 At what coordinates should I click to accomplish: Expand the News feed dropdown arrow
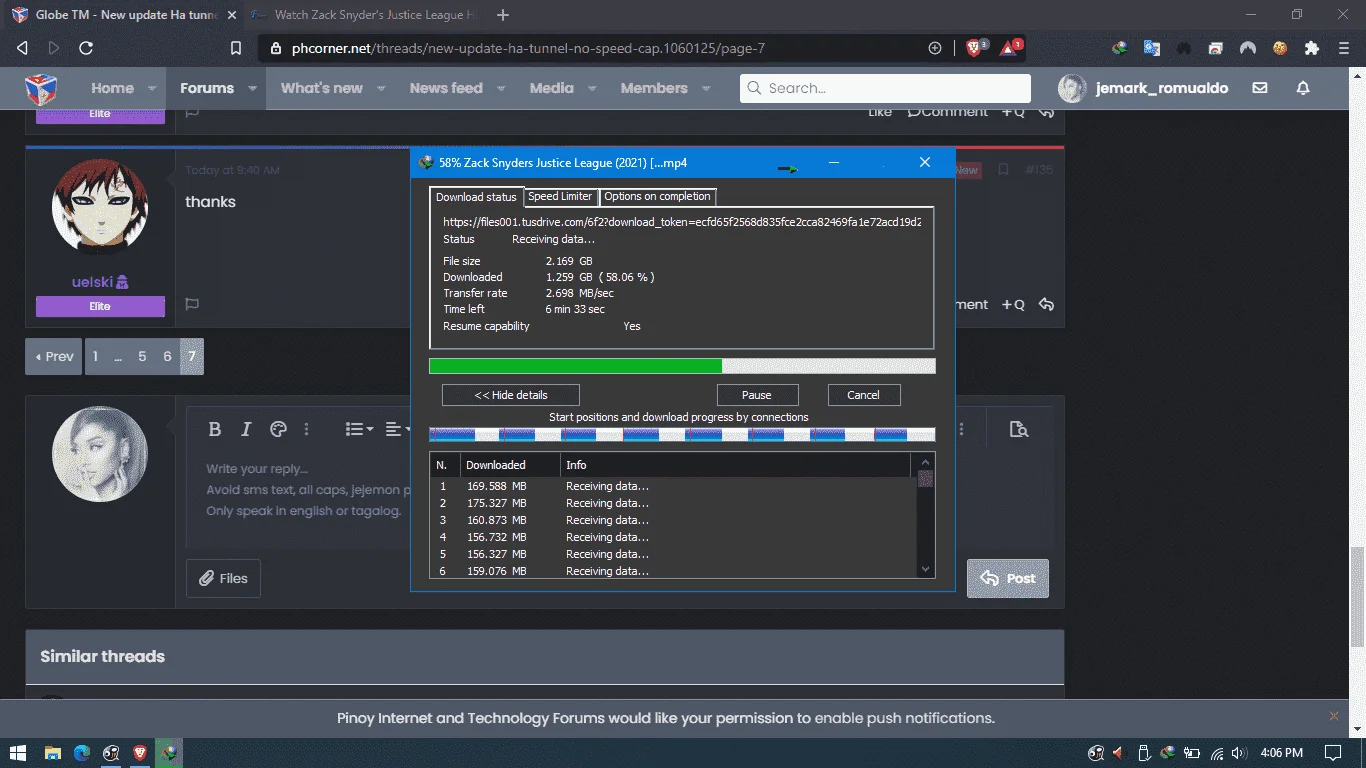click(501, 88)
